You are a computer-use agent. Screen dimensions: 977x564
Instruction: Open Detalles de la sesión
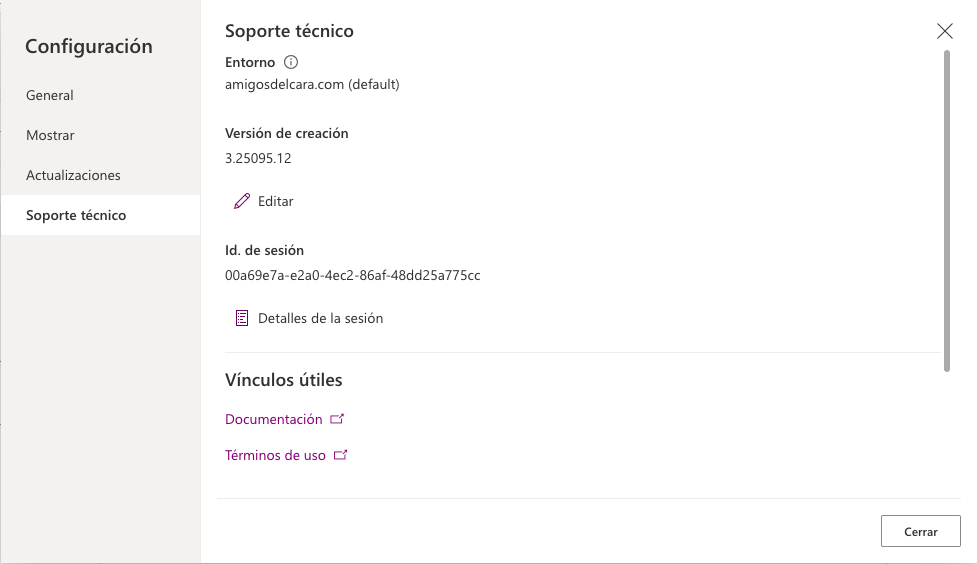click(x=320, y=318)
